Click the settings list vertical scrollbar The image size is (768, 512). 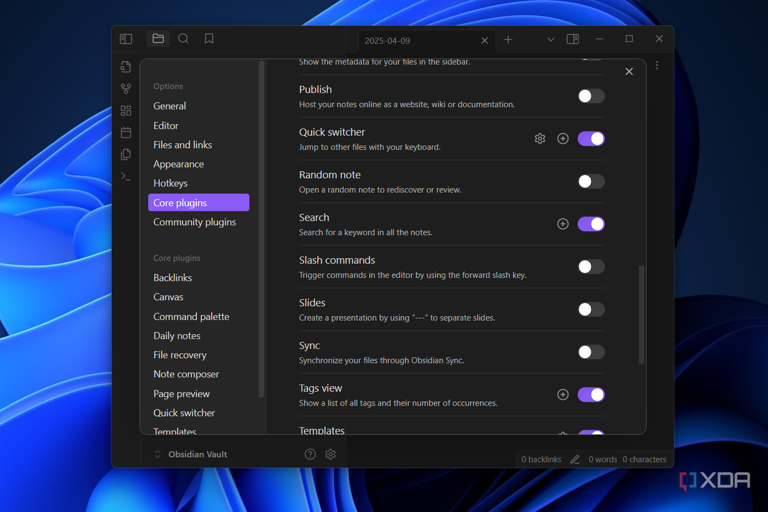click(641, 314)
